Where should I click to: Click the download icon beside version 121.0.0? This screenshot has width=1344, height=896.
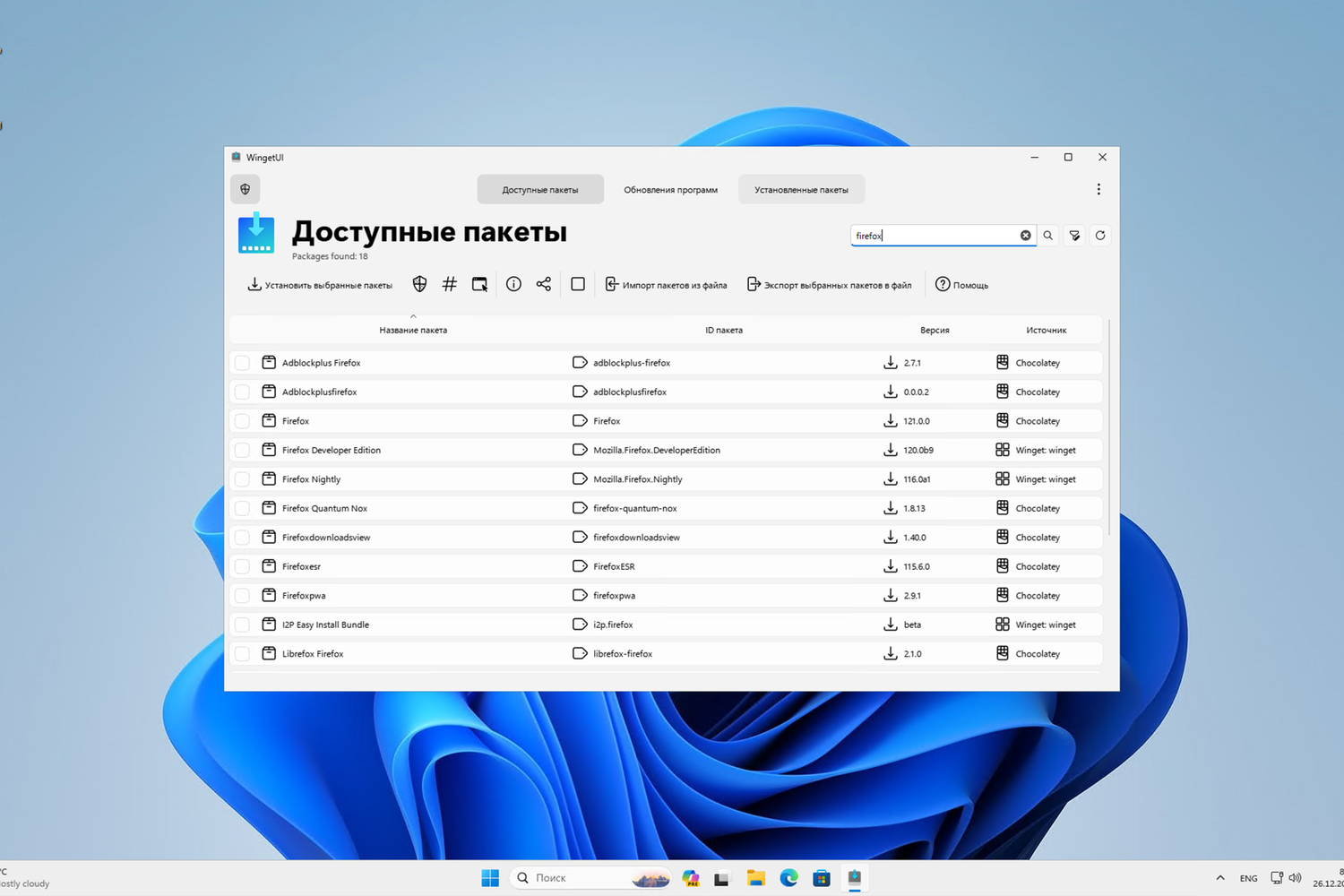[x=891, y=421]
